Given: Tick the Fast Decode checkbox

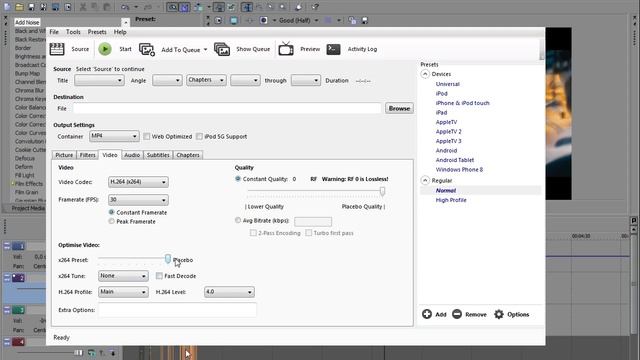Looking at the screenshot, I should 159,276.
